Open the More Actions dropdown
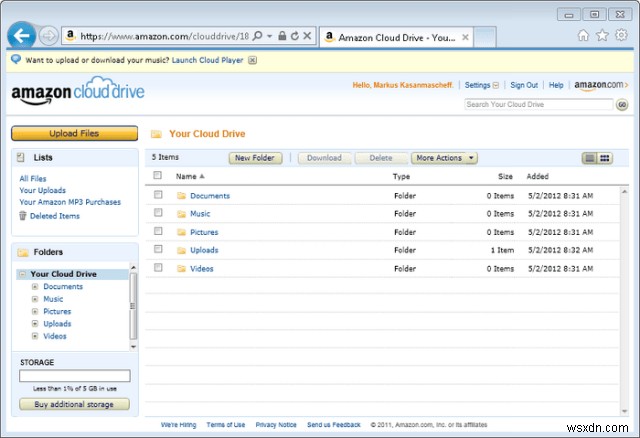Screen dimensions: 640x438 pos(444,158)
